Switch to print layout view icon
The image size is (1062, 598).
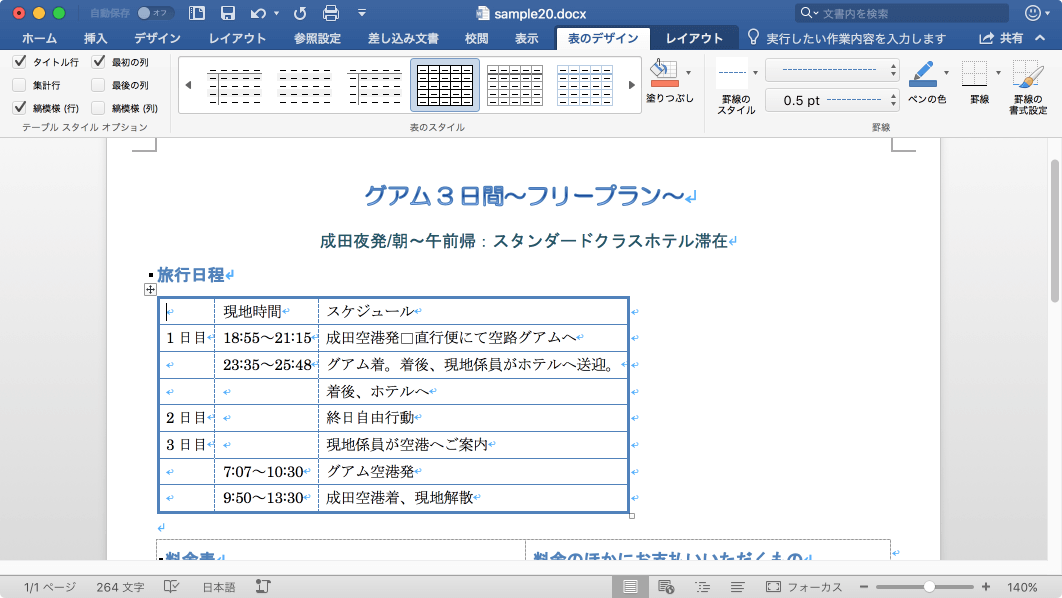pyautogui.click(x=630, y=586)
